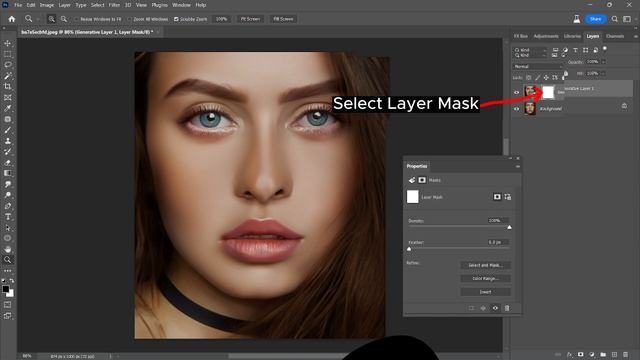Open the Image menu
The image size is (640, 360).
[x=47, y=5]
